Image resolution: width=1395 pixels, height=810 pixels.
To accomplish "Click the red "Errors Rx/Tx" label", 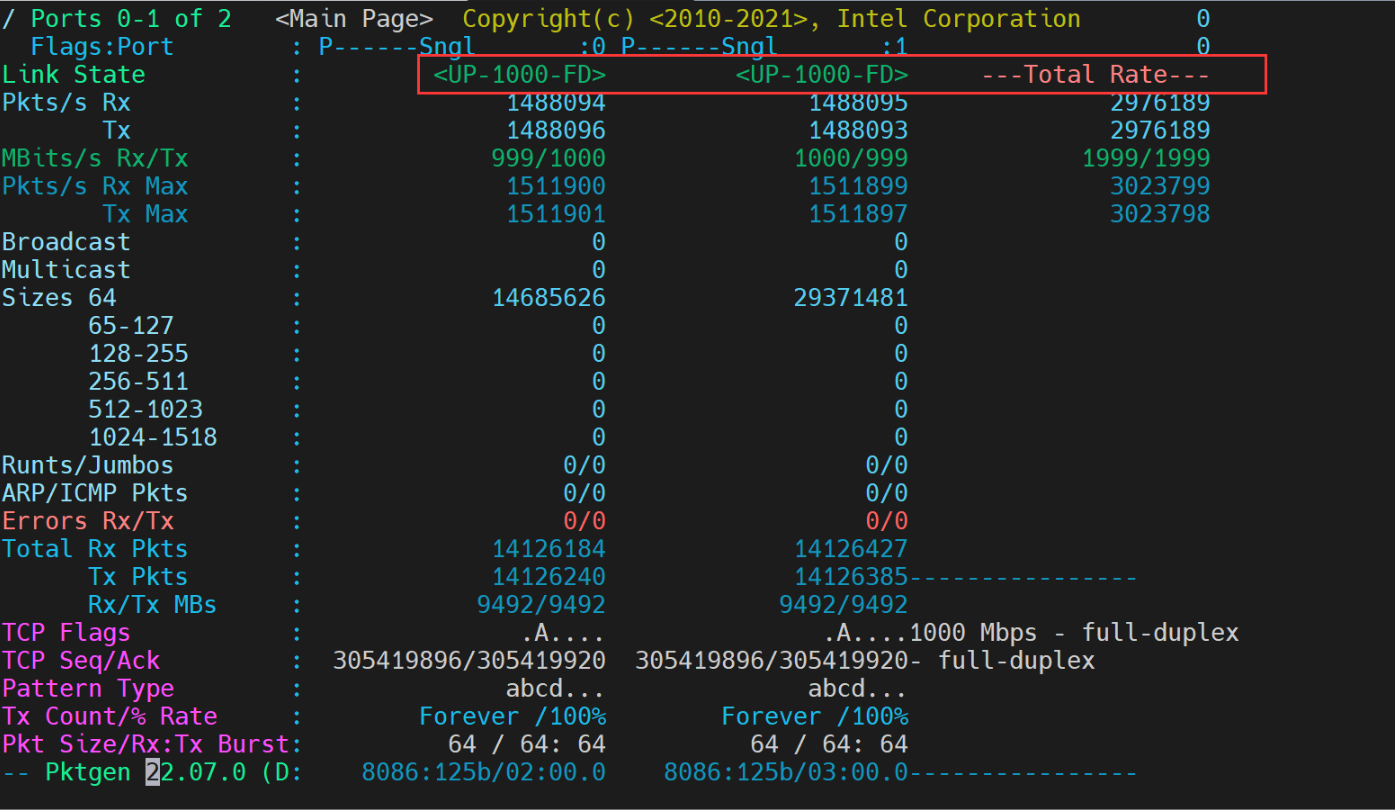I will click(88, 521).
